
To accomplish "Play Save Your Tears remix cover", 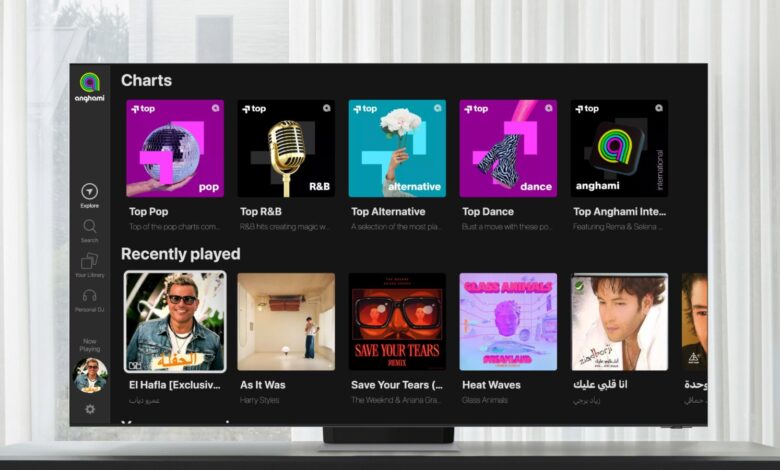I will click(x=397, y=321).
